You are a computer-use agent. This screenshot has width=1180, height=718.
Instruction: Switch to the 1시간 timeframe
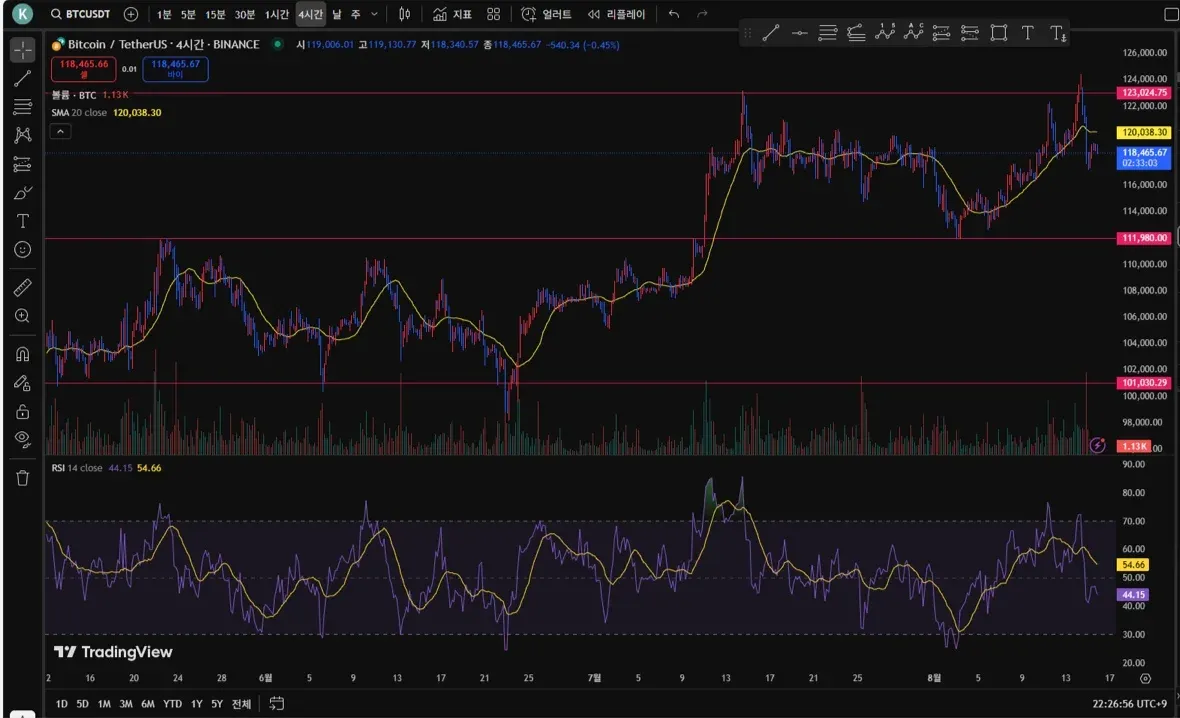coord(276,15)
